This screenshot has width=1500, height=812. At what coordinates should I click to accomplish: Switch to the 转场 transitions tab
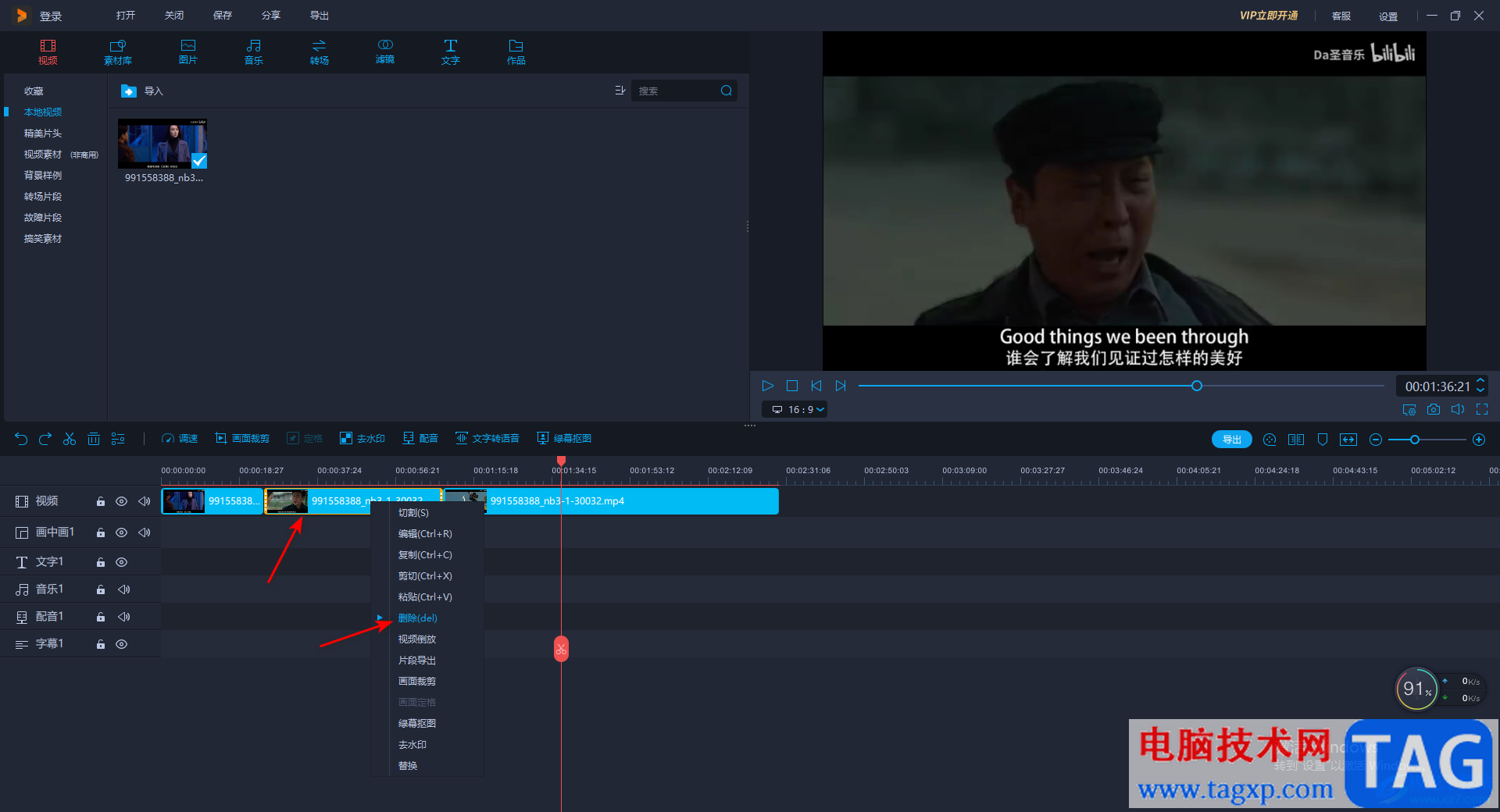[320, 52]
